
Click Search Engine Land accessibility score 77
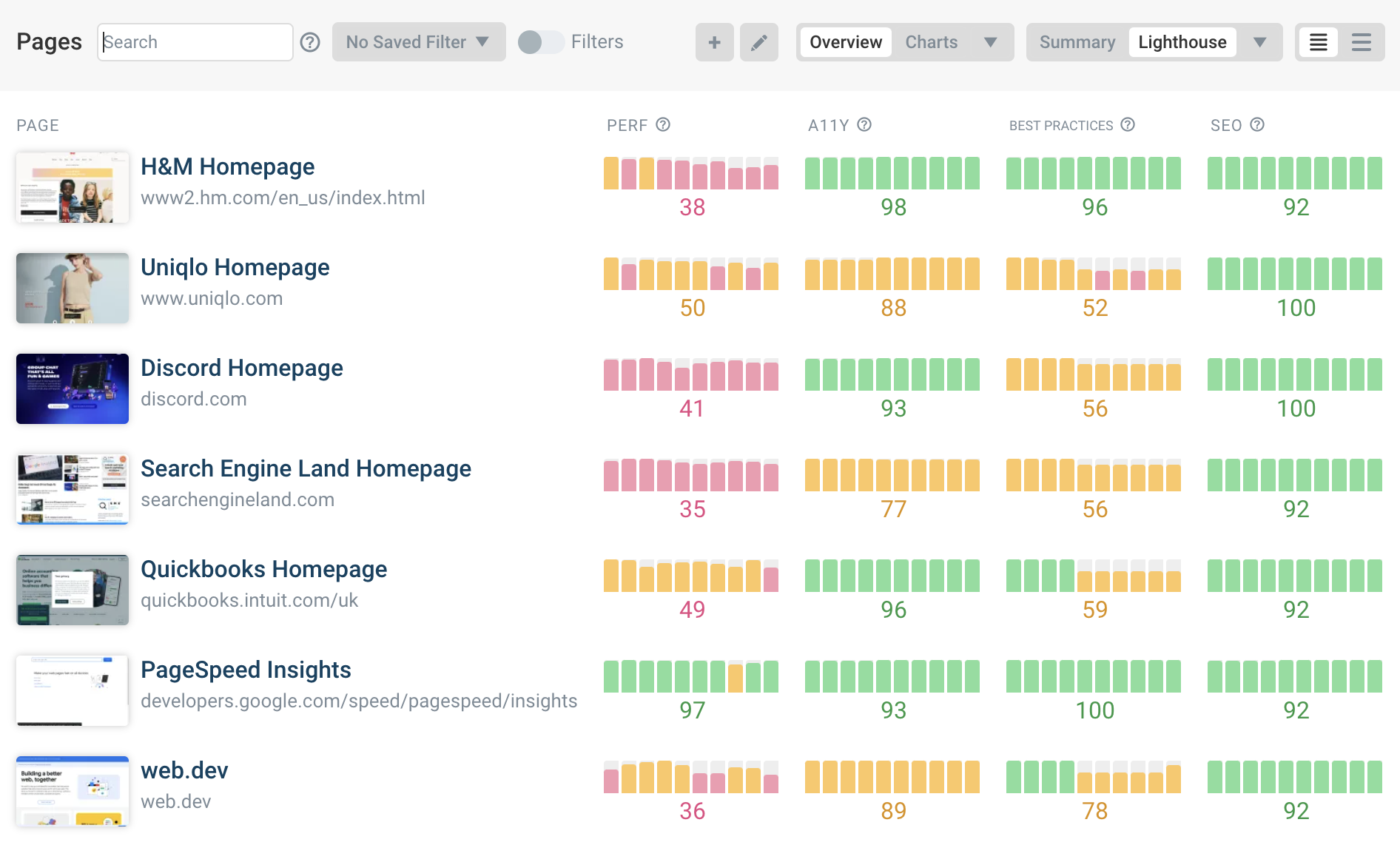(x=894, y=510)
